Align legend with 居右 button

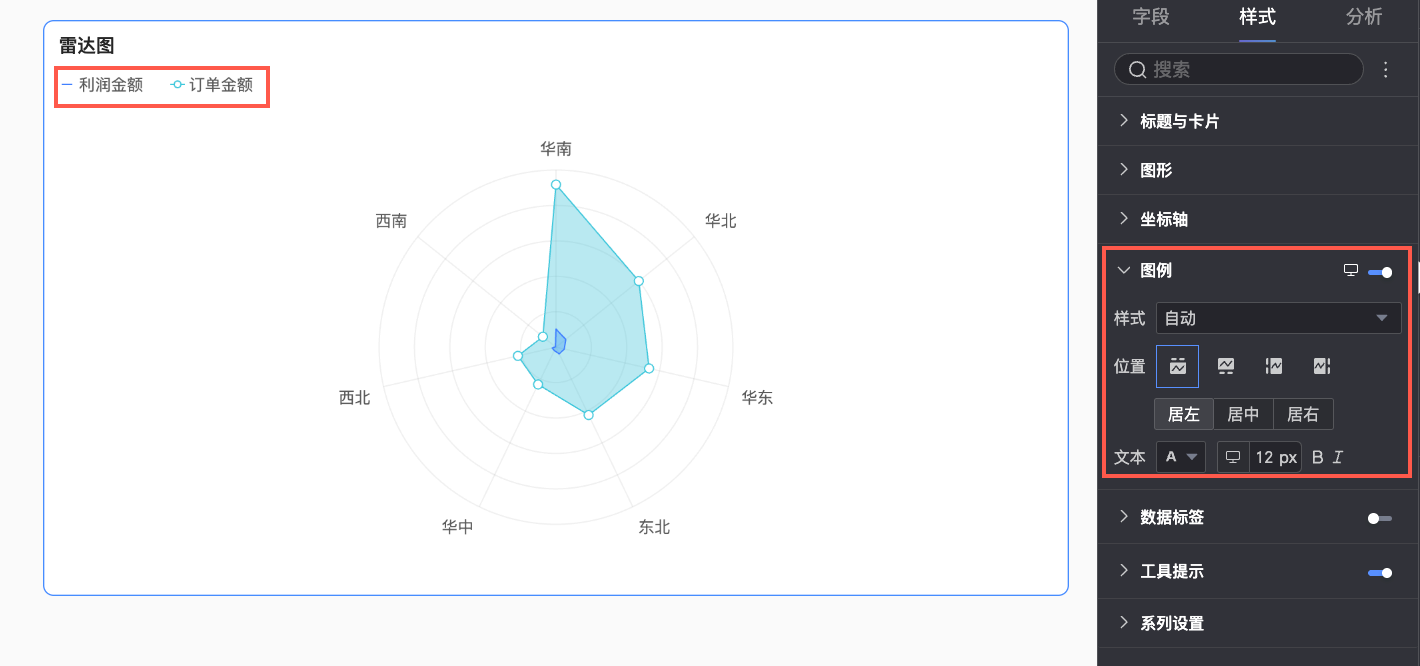click(1302, 414)
